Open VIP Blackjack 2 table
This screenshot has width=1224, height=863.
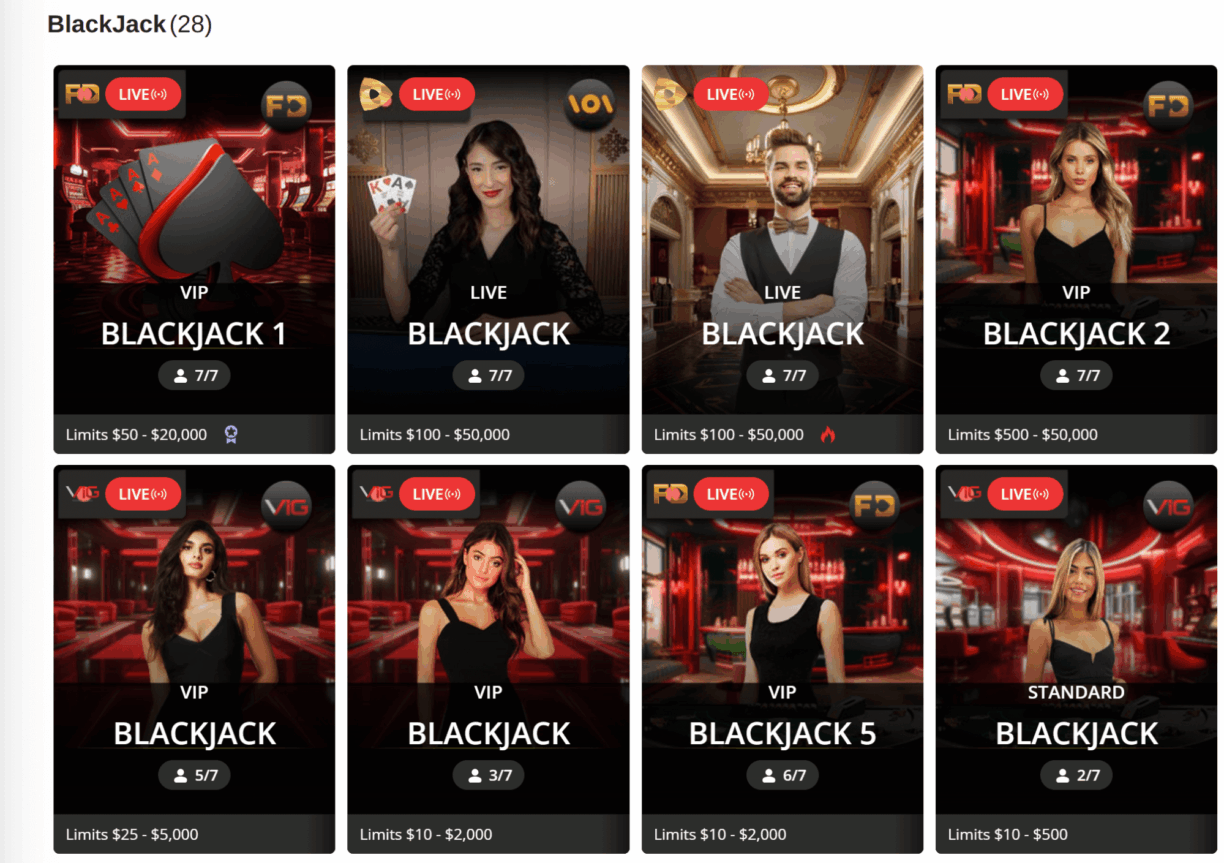pyautogui.click(x=1076, y=259)
